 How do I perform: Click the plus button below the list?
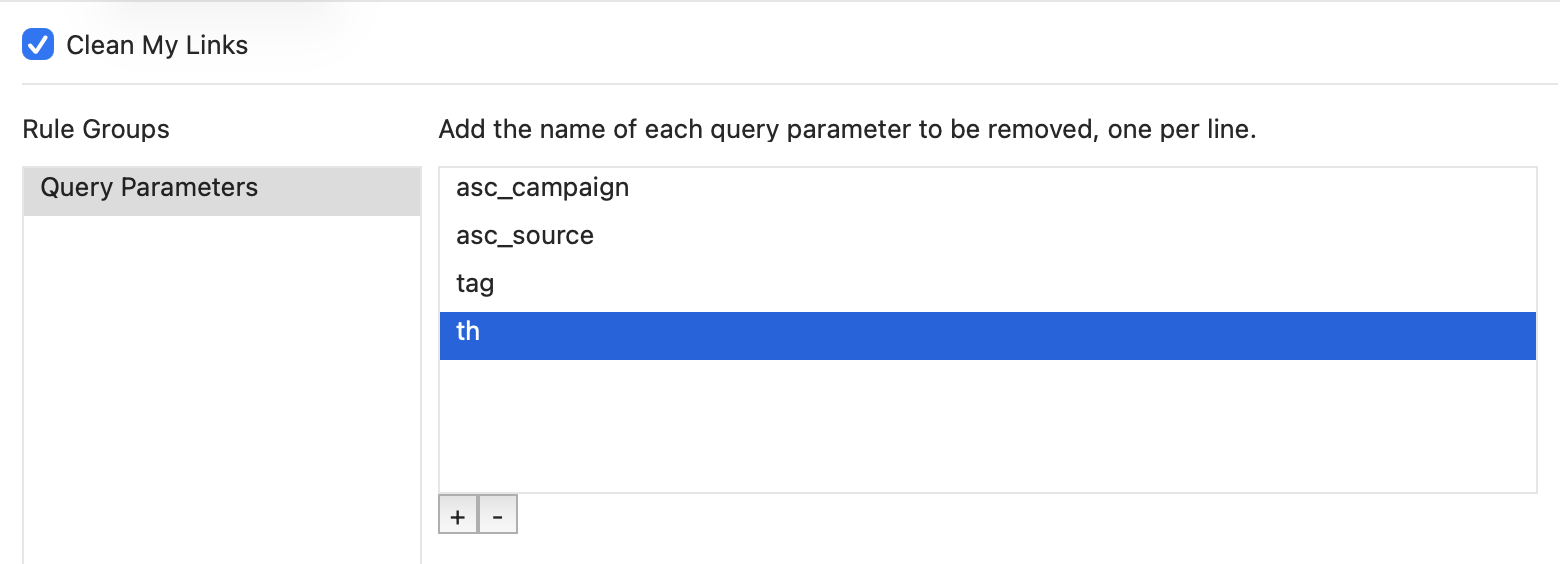click(458, 516)
